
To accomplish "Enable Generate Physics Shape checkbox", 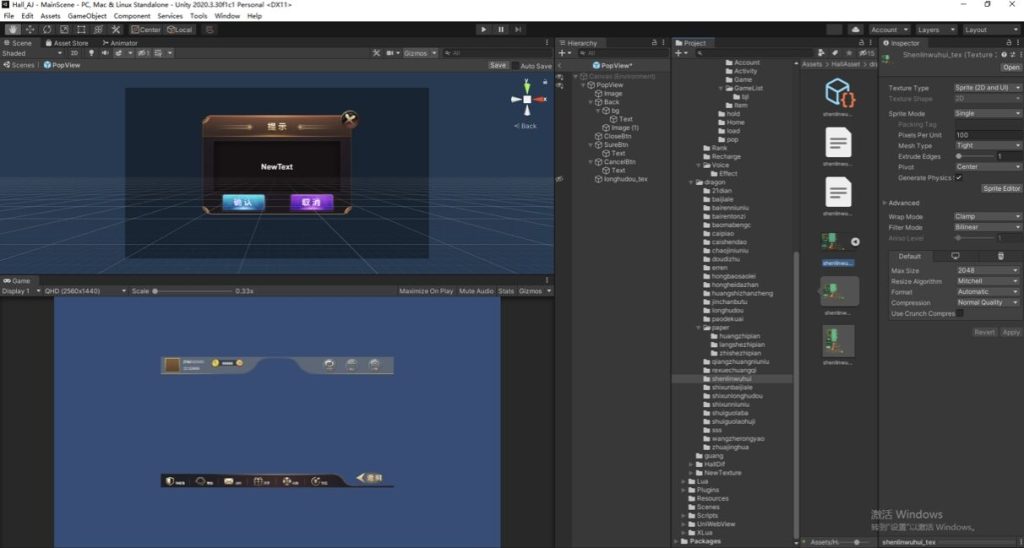I will pyautogui.click(x=959, y=178).
